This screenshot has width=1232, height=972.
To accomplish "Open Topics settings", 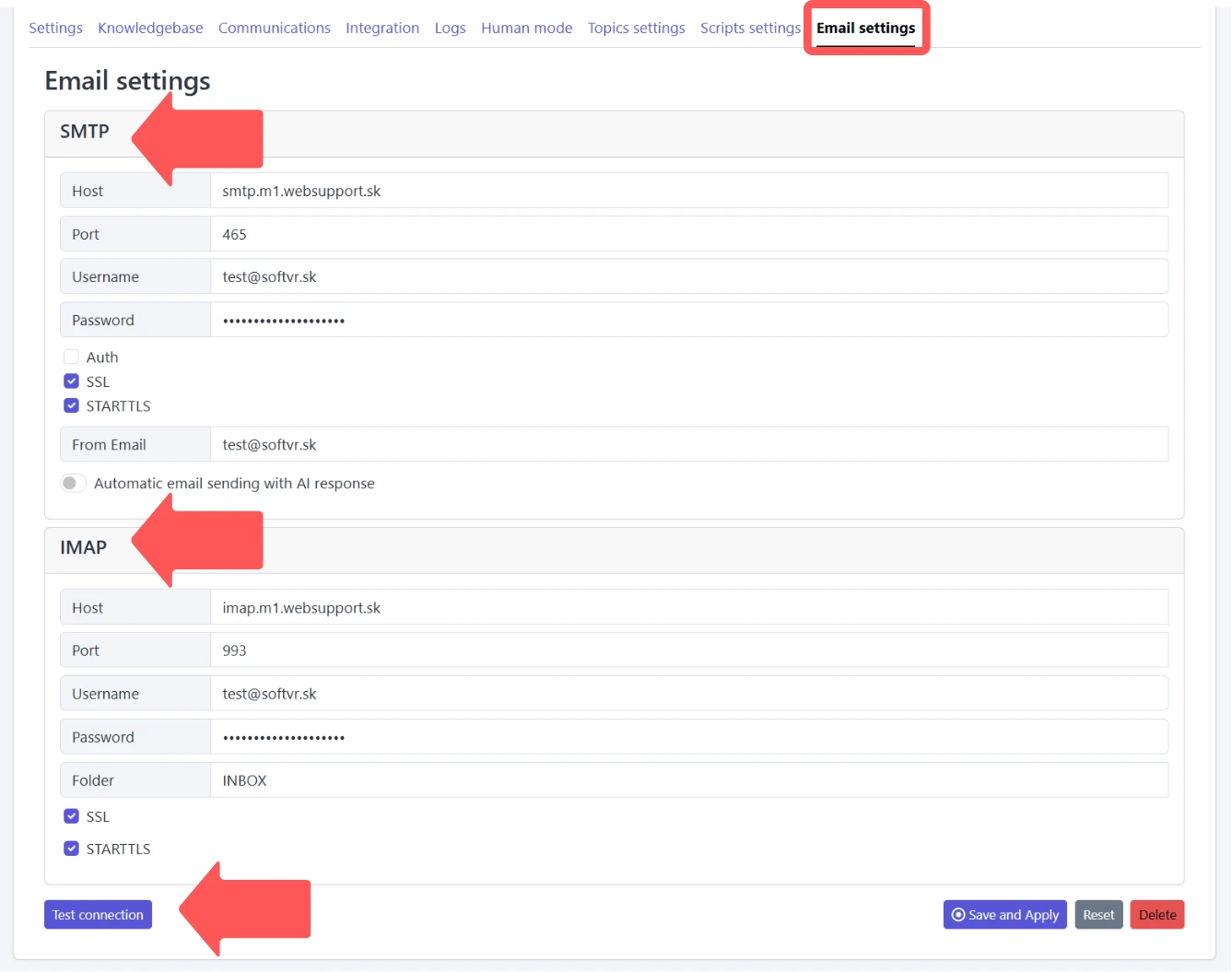I will pyautogui.click(x=636, y=28).
